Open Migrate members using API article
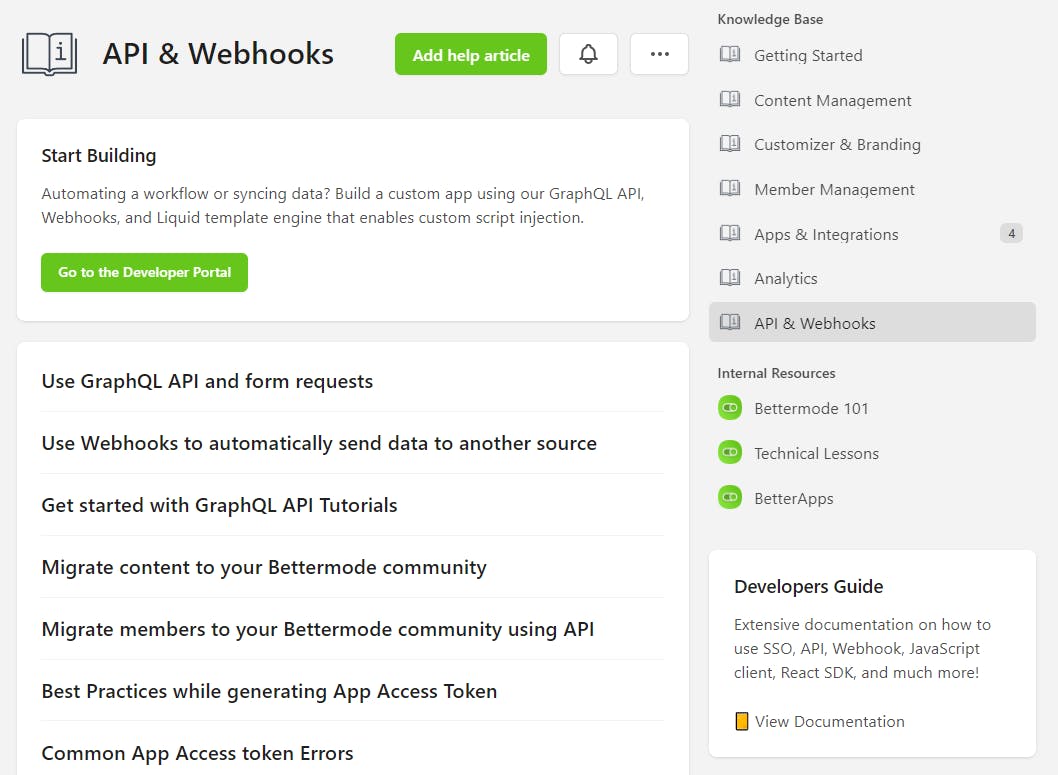1058x775 pixels. (x=318, y=629)
